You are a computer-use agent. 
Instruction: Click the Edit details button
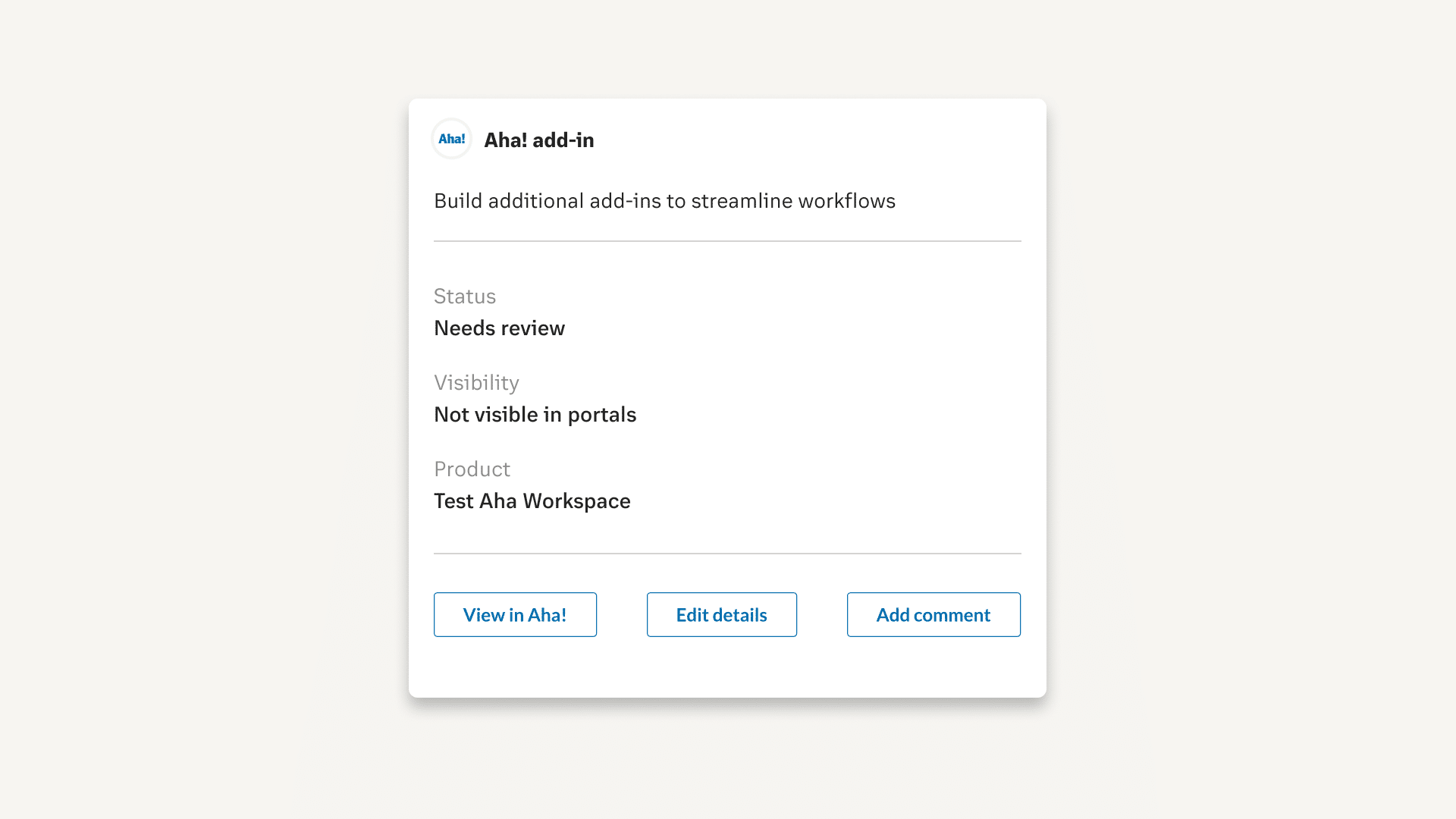pyautogui.click(x=722, y=614)
